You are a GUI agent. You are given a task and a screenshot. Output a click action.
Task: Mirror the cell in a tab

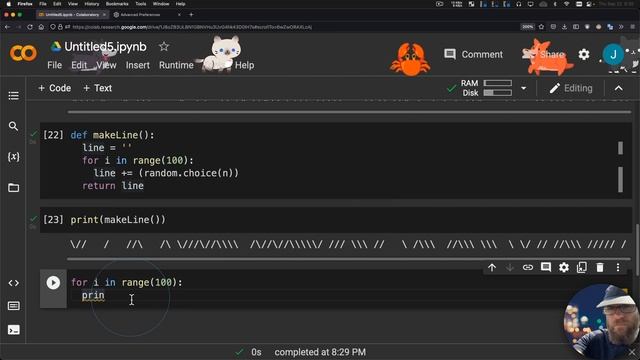click(582, 267)
